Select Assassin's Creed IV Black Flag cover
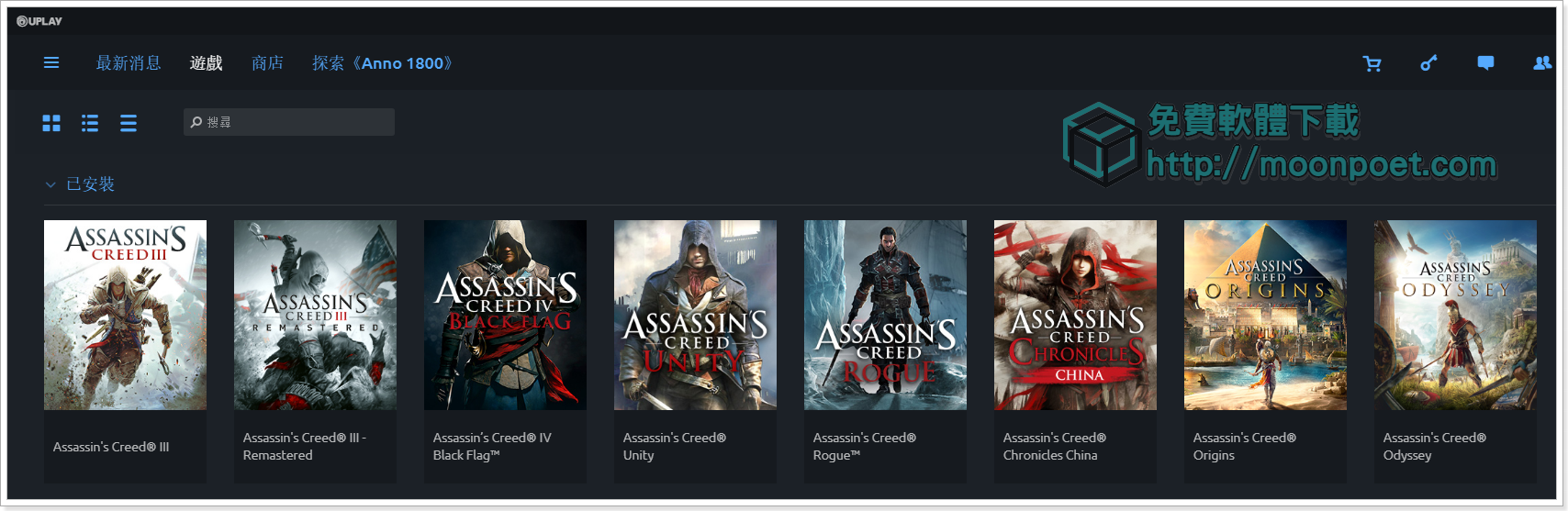The height and width of the screenshot is (511, 1568). pos(505,315)
